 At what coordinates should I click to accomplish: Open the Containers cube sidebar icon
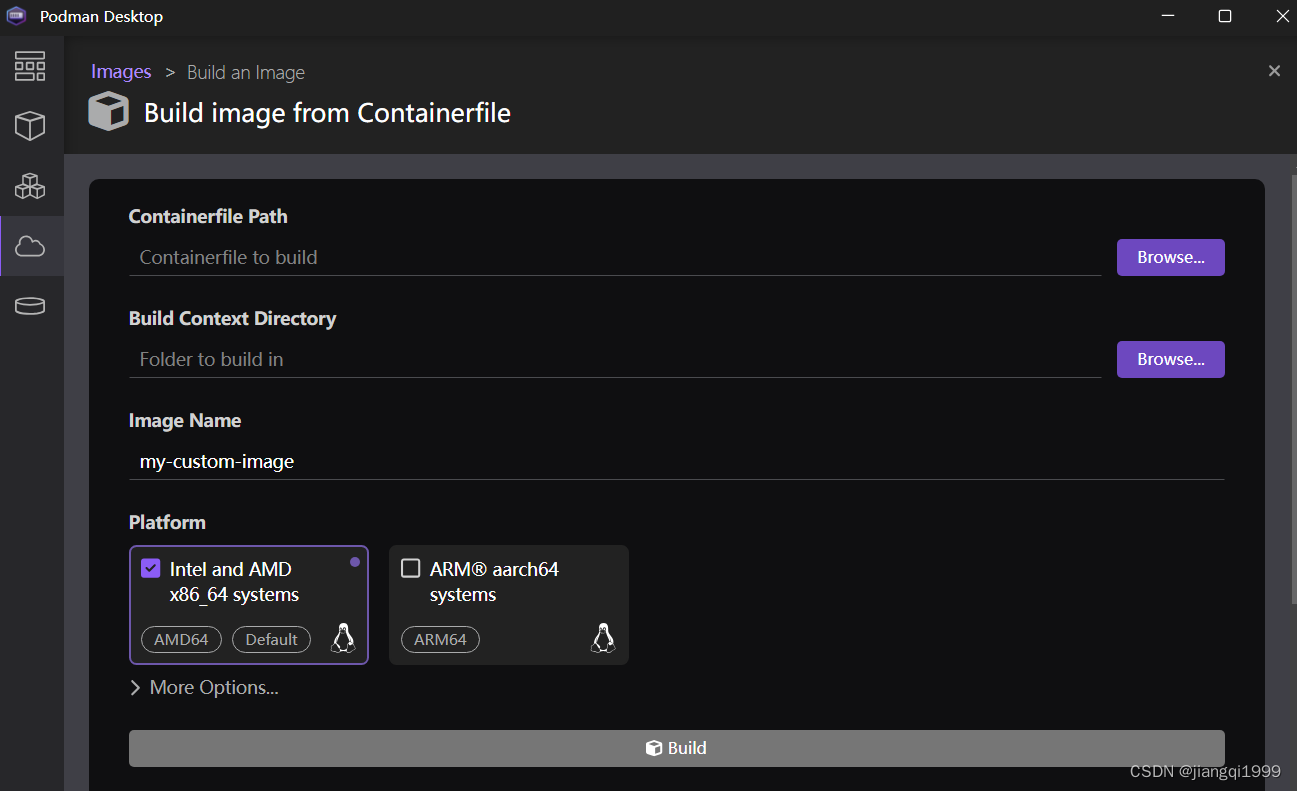30,126
